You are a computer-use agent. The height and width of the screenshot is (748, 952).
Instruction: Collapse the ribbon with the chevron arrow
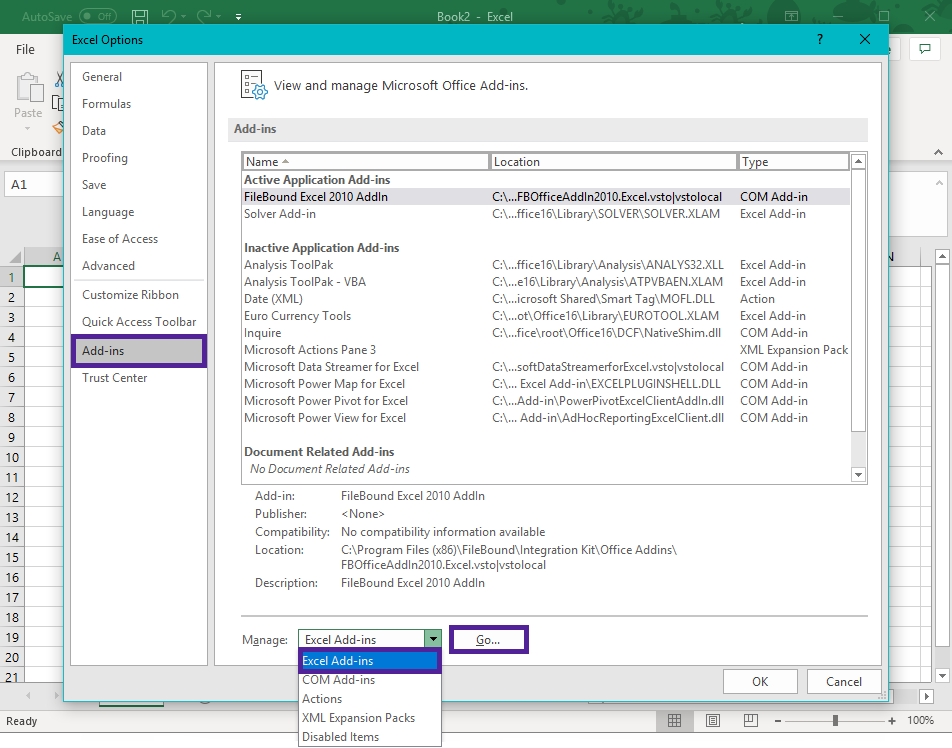point(939,152)
